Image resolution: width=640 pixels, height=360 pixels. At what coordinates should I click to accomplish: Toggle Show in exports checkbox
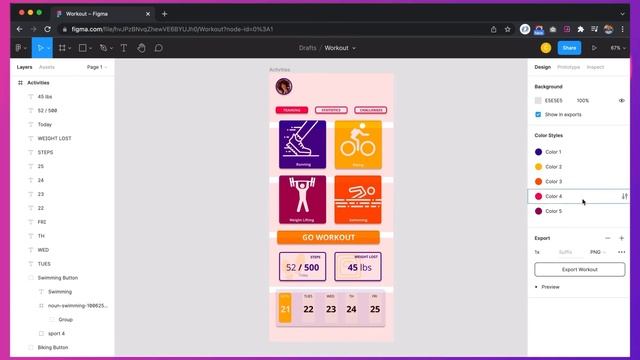[x=538, y=115]
